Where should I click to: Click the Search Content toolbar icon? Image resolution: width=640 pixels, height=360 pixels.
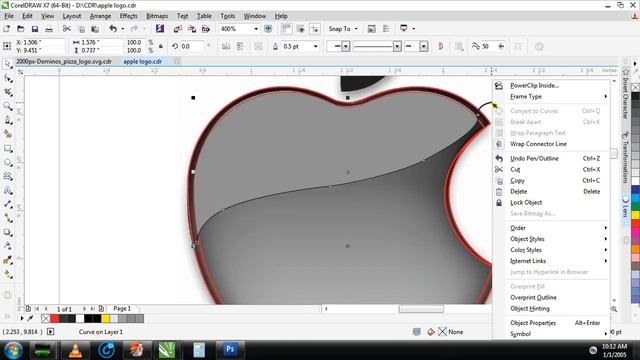160,29
